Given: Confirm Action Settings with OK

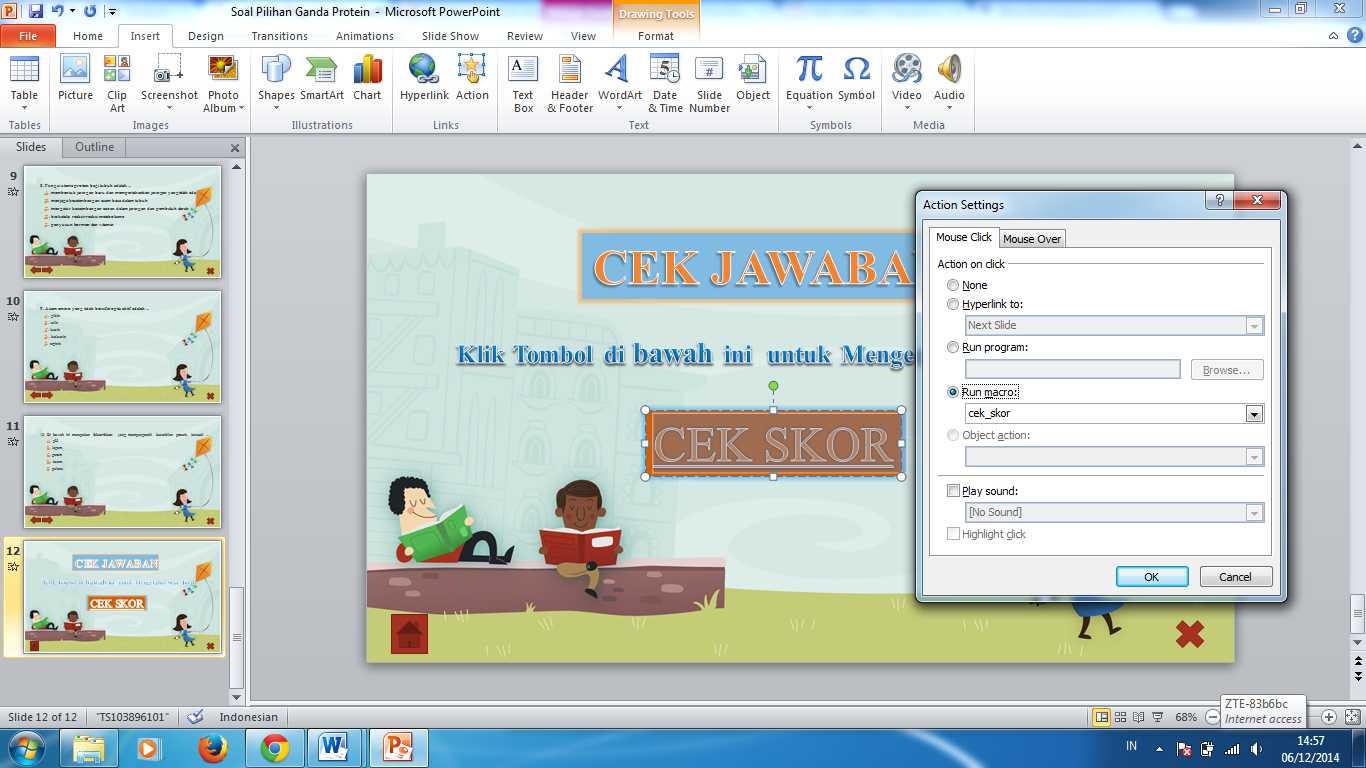Looking at the screenshot, I should coord(1152,576).
